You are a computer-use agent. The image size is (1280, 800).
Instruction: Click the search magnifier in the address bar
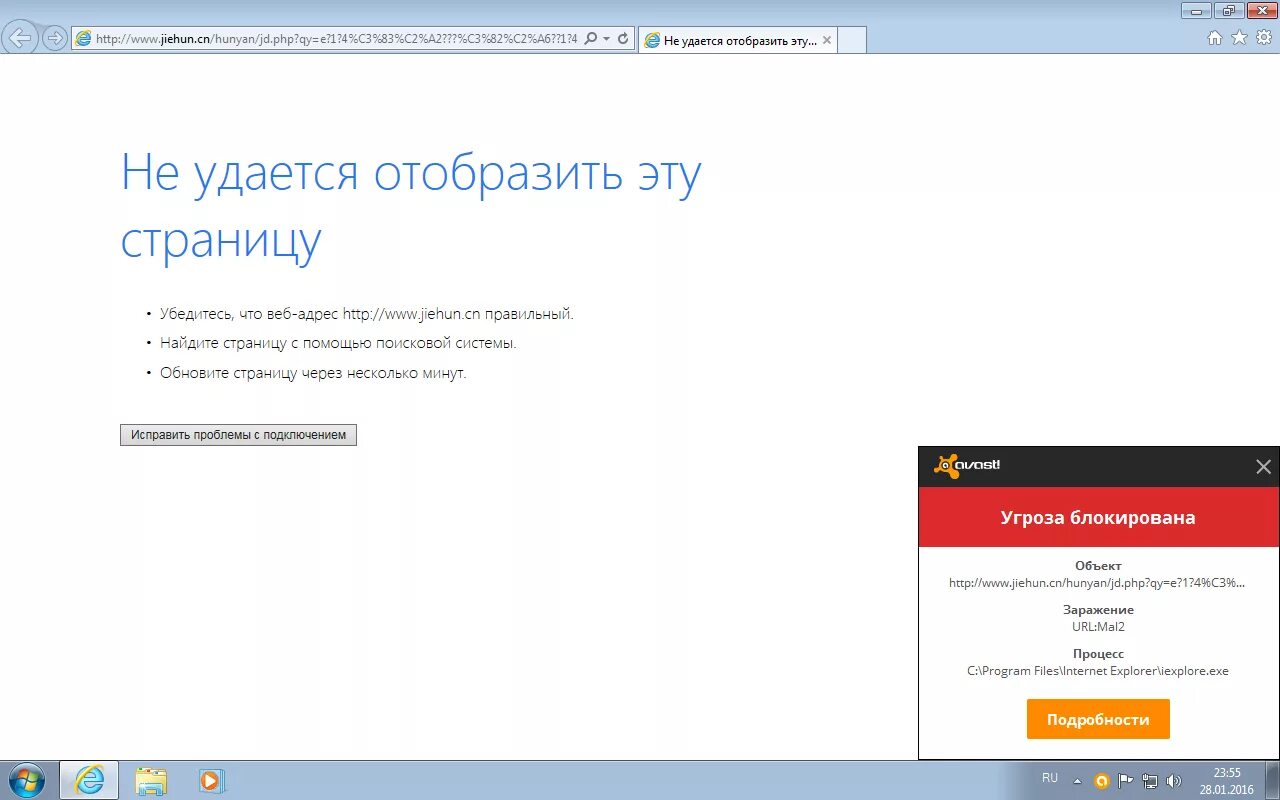590,39
